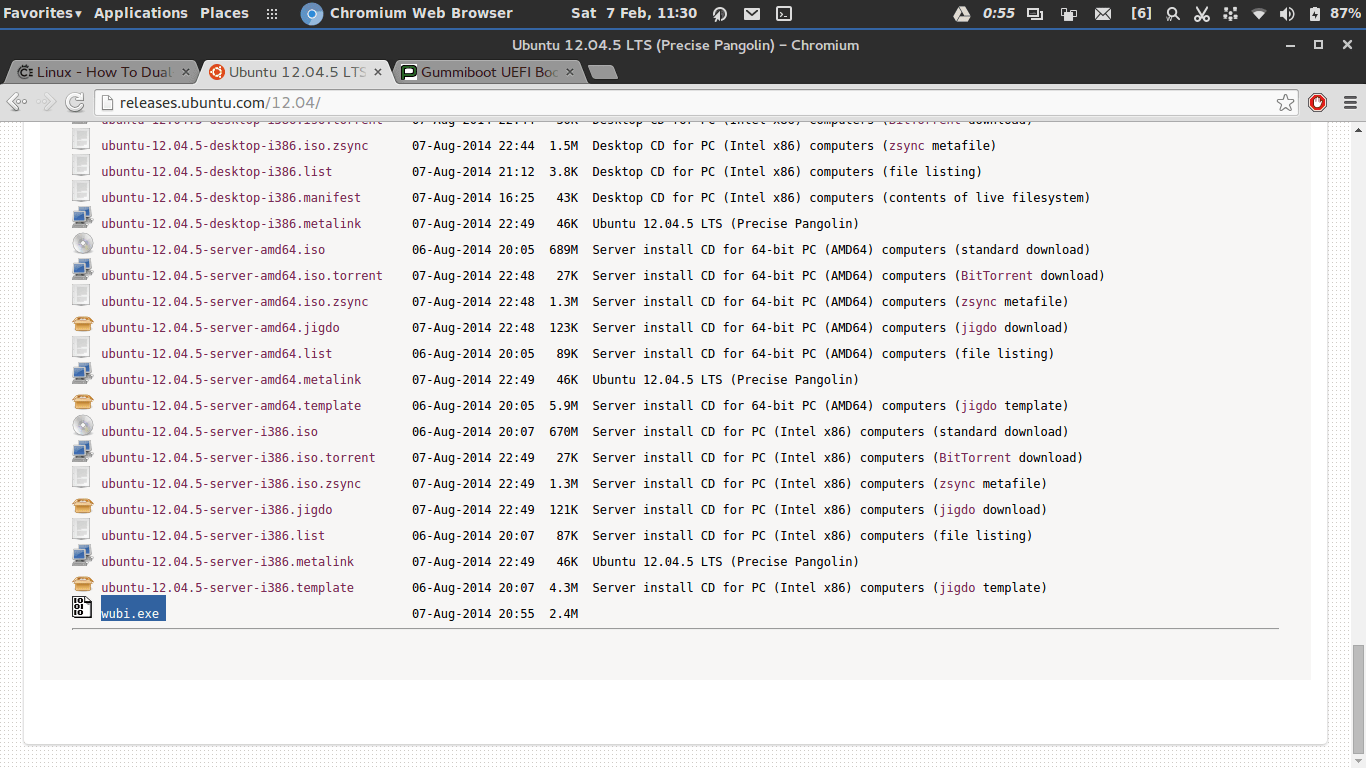Click the package icon for server-amd64.jigdo
The width and height of the screenshot is (1366, 768).
pos(82,323)
